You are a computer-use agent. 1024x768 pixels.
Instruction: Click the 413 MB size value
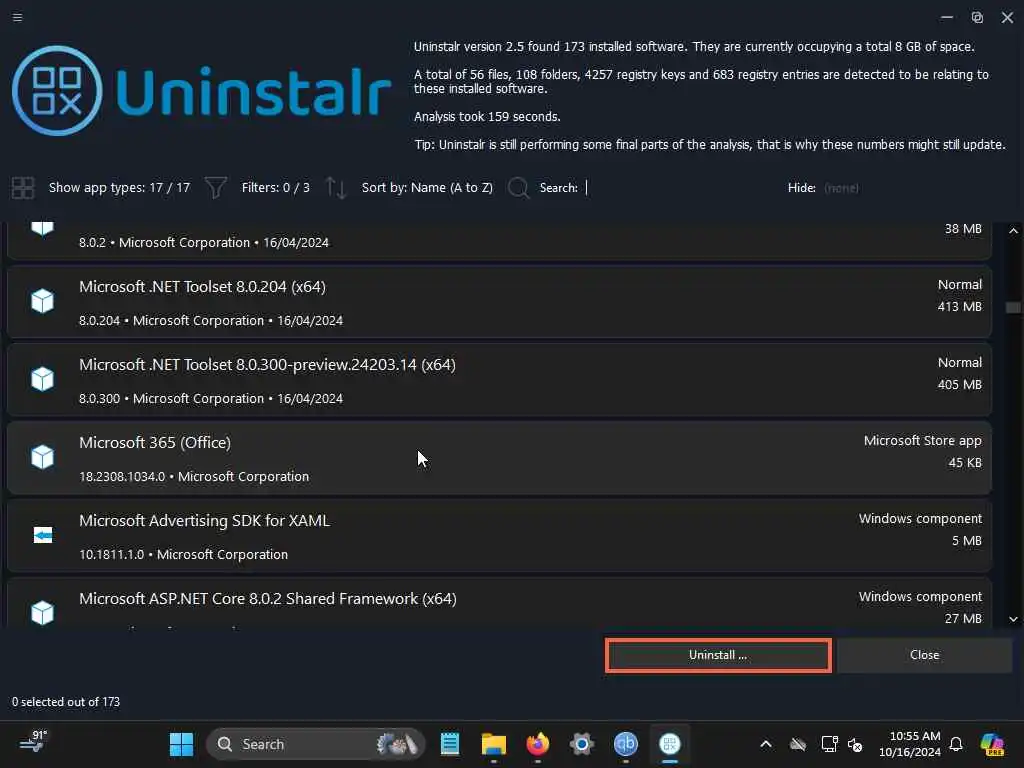pos(959,306)
